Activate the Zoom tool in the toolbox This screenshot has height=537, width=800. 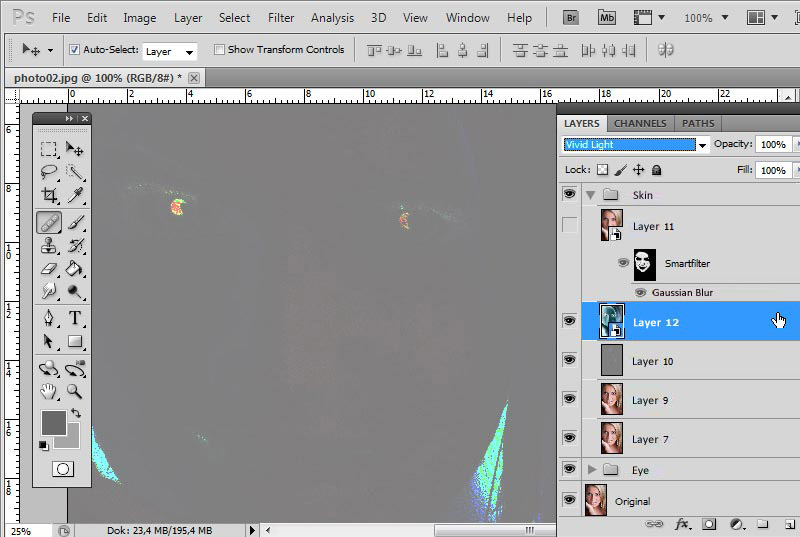pyautogui.click(x=75, y=391)
